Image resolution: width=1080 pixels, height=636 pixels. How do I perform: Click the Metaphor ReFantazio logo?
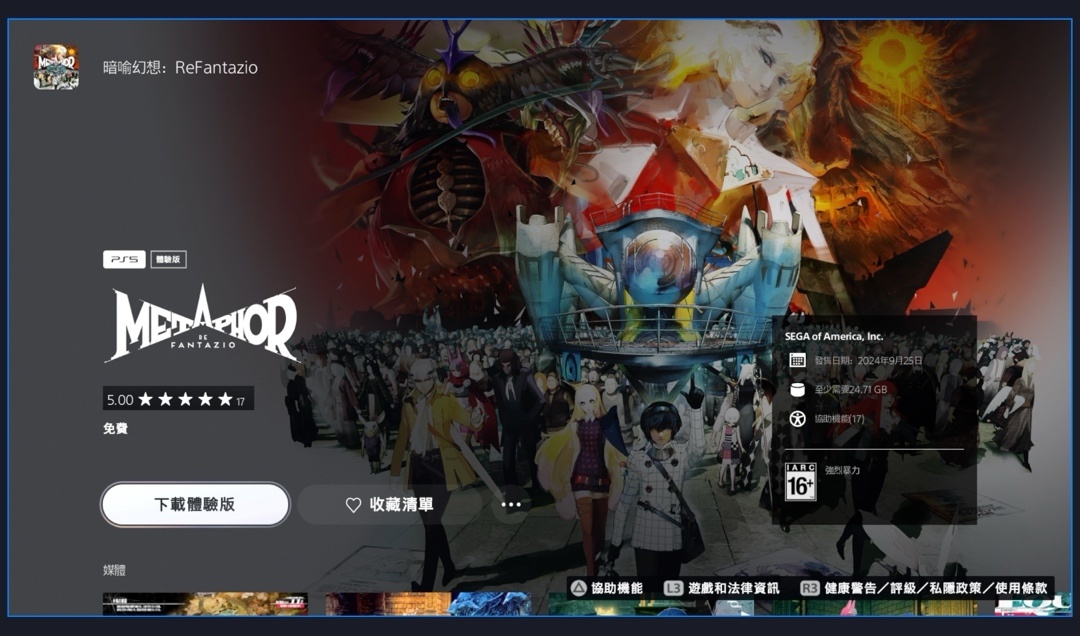[202, 324]
